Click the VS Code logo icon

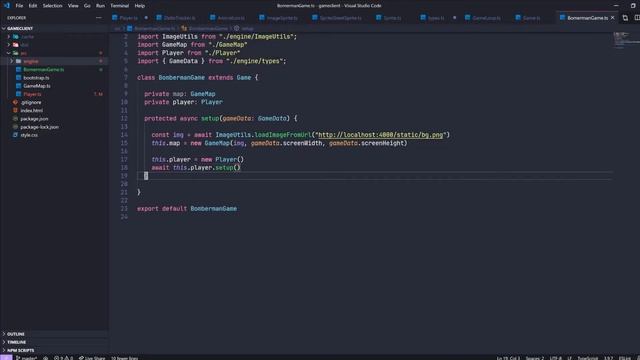pyautogui.click(x=7, y=6)
